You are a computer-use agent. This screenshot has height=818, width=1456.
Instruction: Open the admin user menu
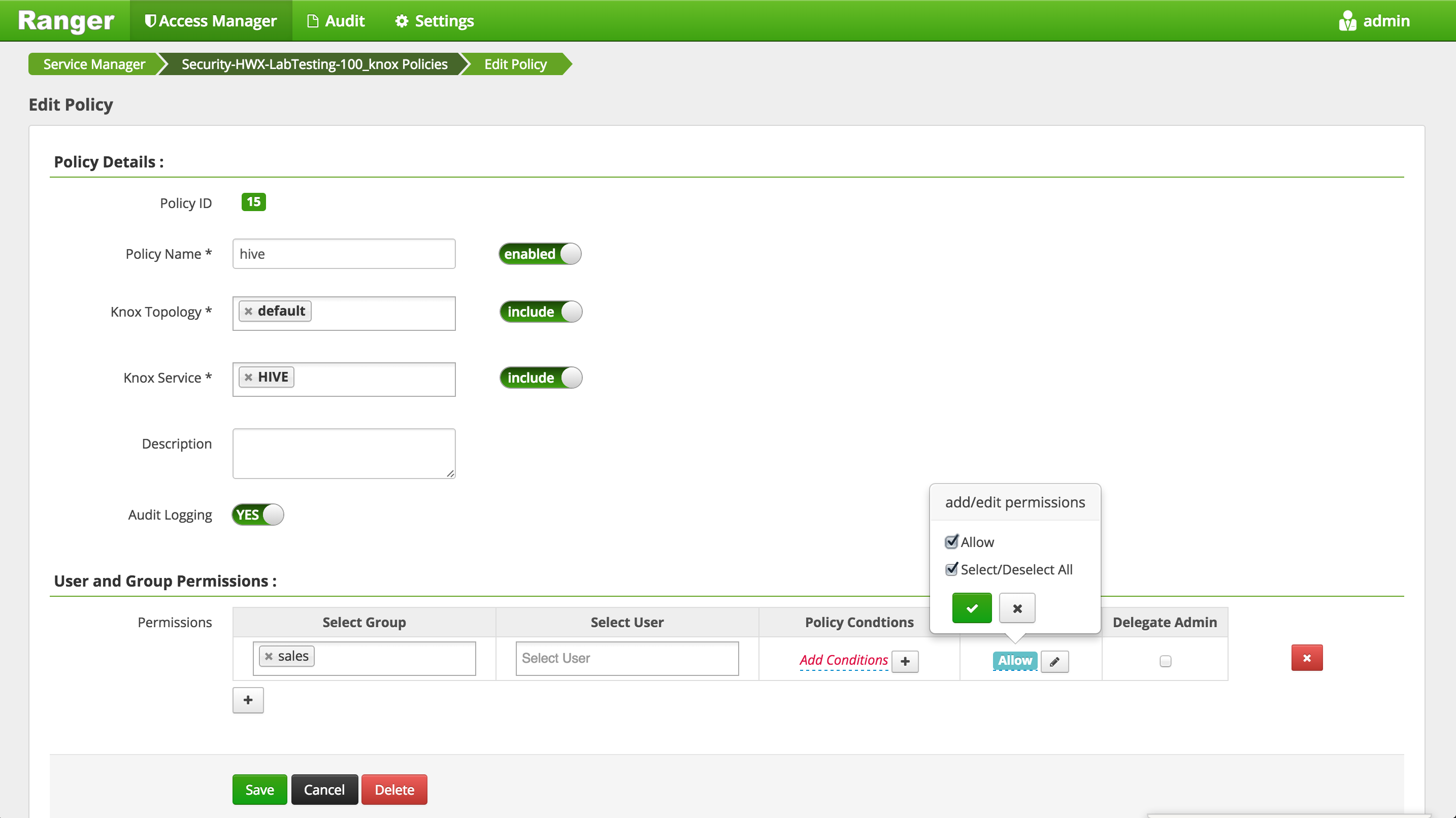tap(1374, 21)
